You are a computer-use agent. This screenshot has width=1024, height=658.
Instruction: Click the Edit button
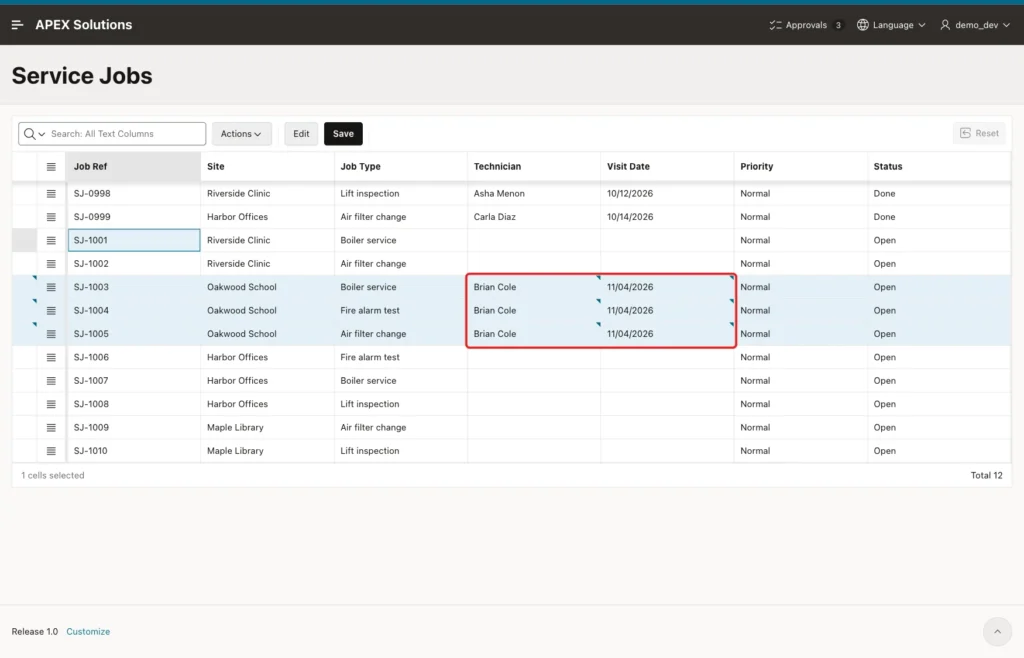pos(301,134)
